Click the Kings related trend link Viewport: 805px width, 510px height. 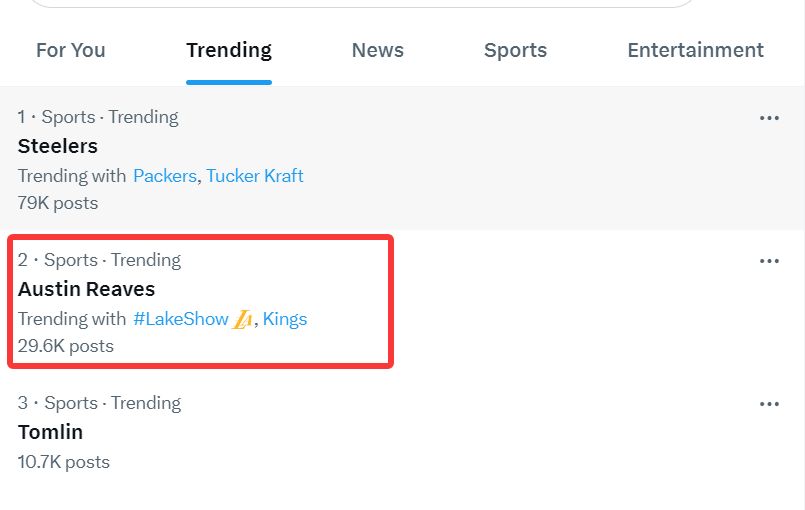[285, 320]
